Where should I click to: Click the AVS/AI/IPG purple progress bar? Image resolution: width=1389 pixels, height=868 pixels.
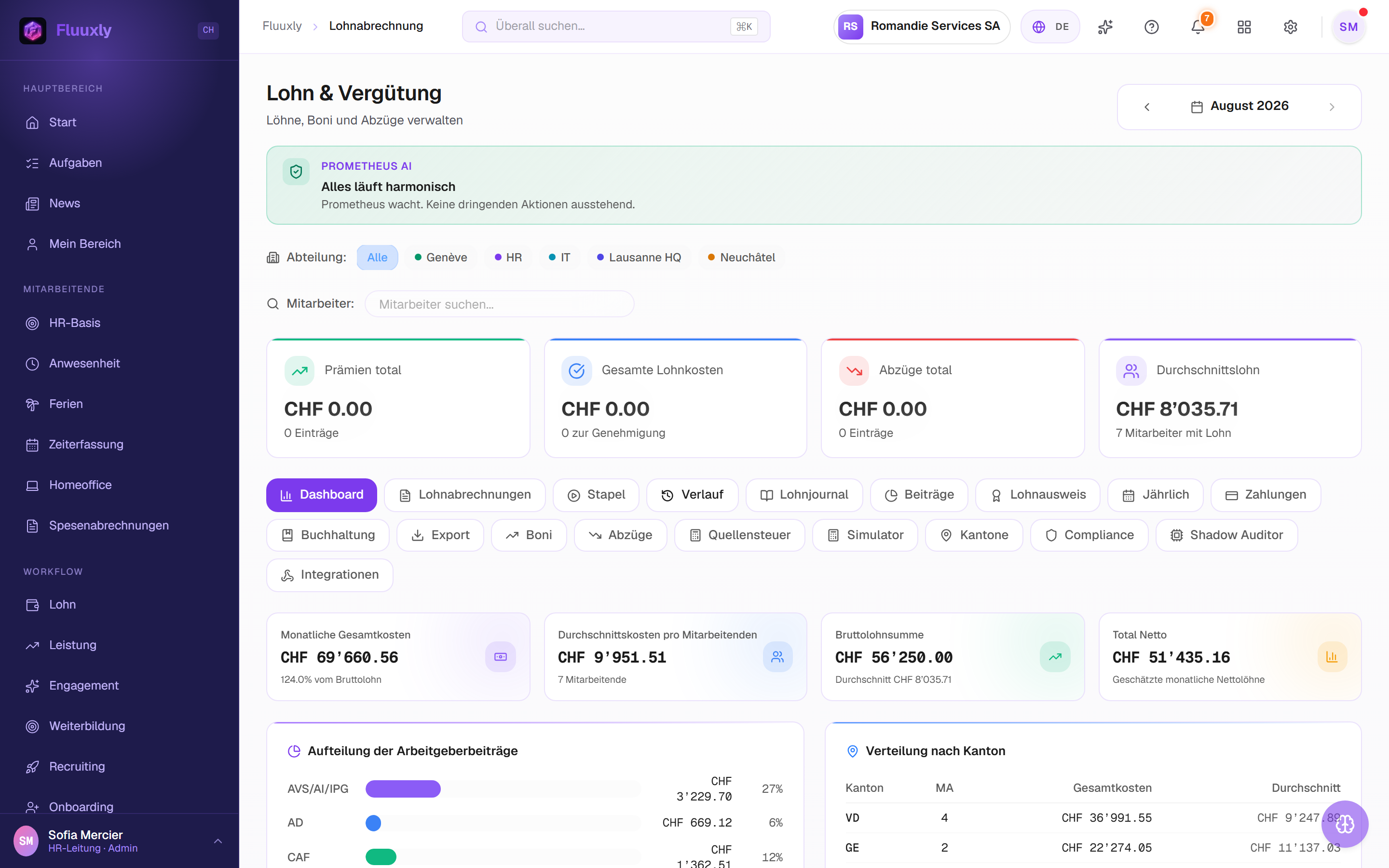point(403,789)
